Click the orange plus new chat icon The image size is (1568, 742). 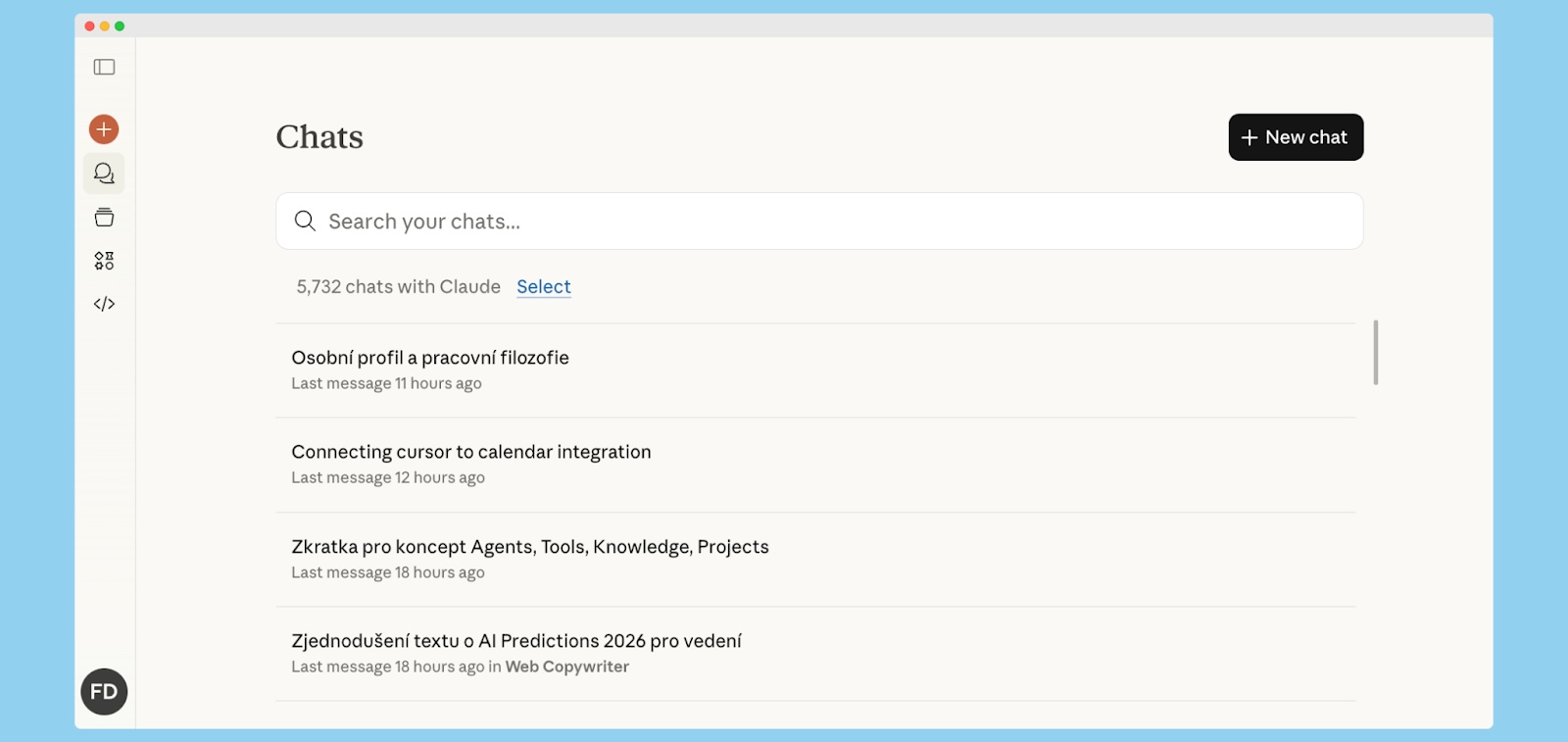pyautogui.click(x=104, y=129)
